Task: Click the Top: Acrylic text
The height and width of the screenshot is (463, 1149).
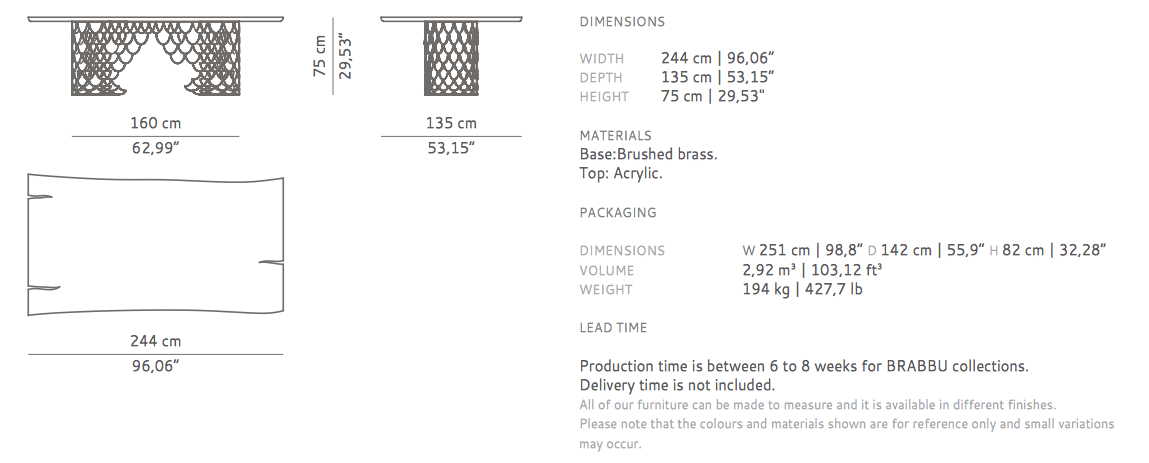Action: (621, 174)
